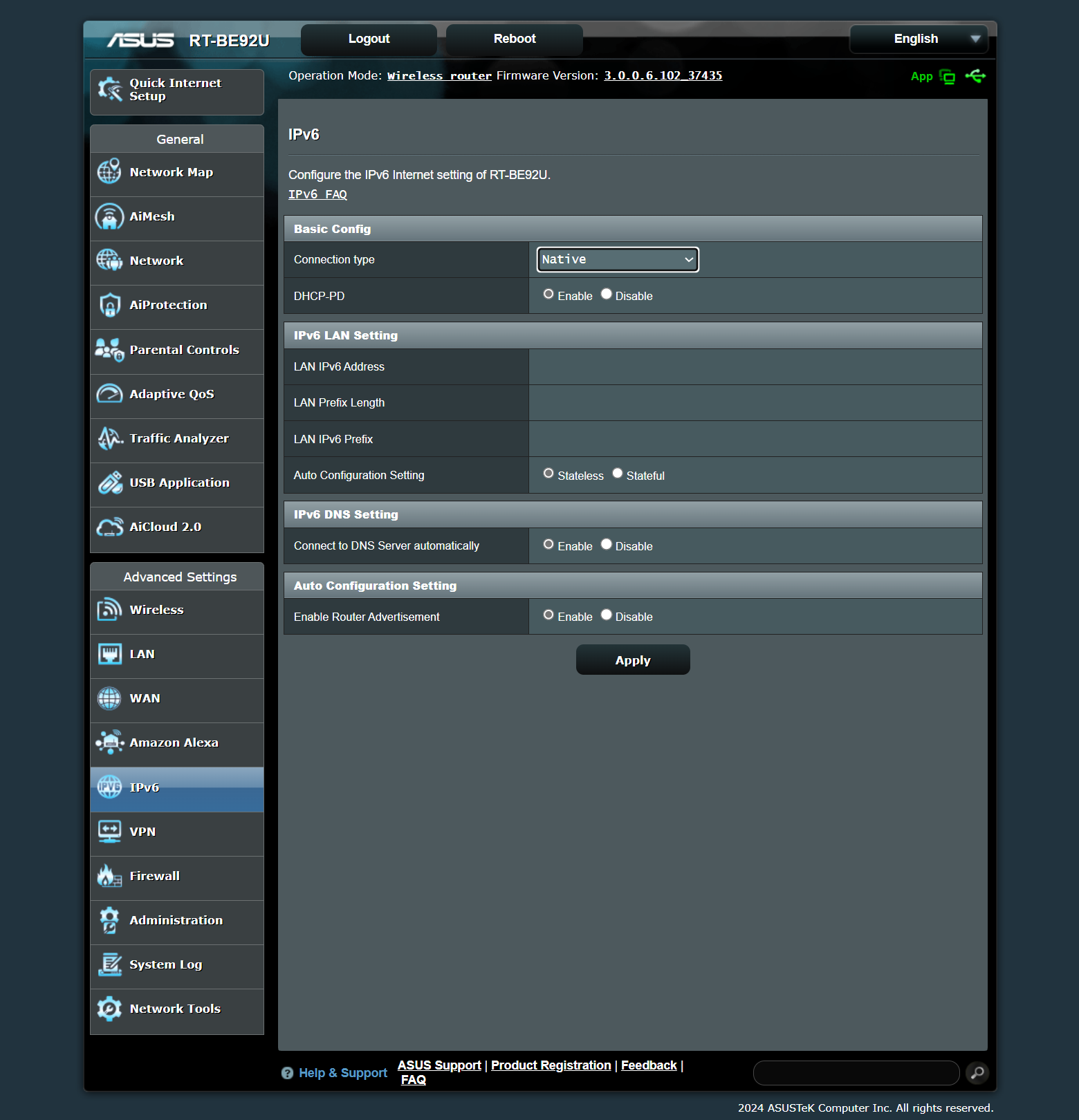Click the search magnifier button
Viewport: 1079px width, 1120px height.
pos(977,1072)
